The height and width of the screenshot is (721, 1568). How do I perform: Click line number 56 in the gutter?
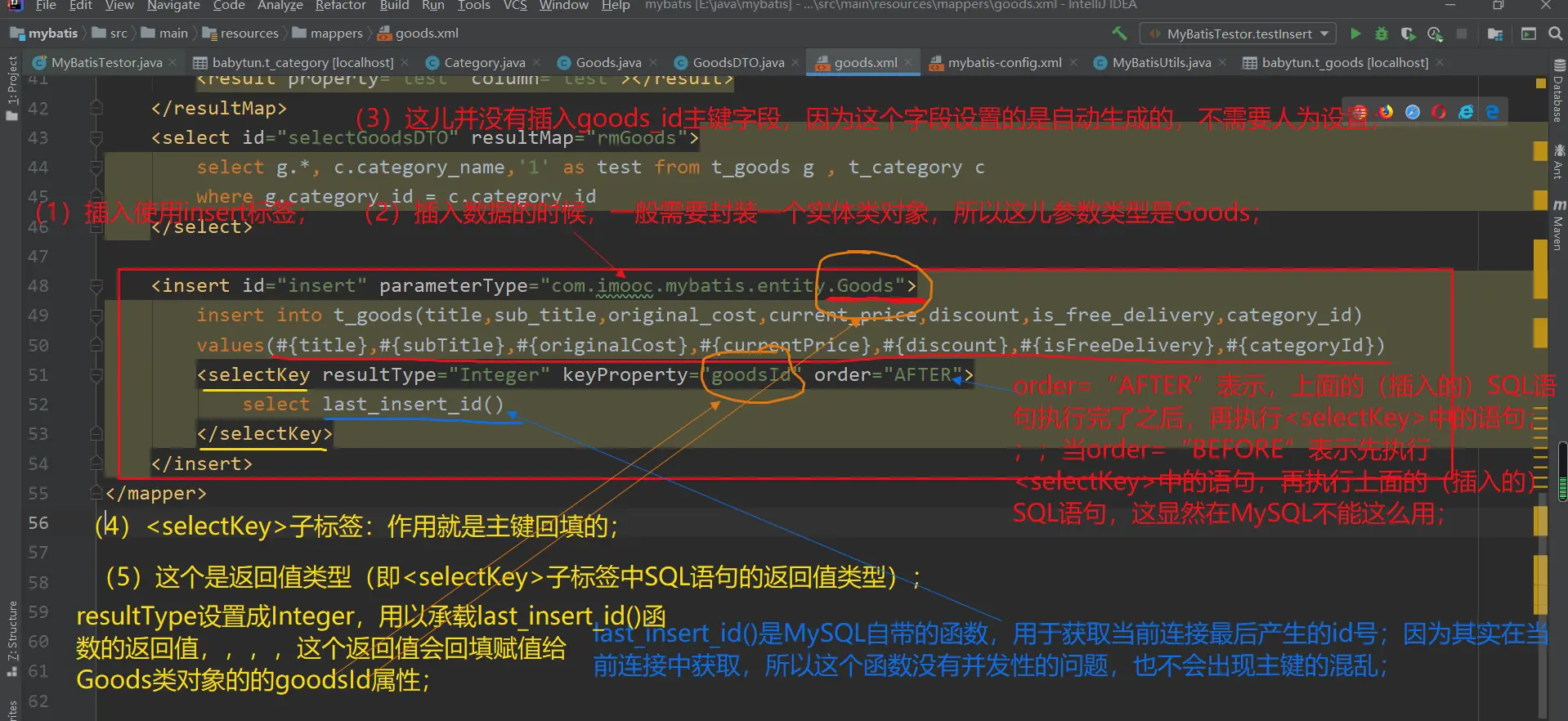point(38,523)
